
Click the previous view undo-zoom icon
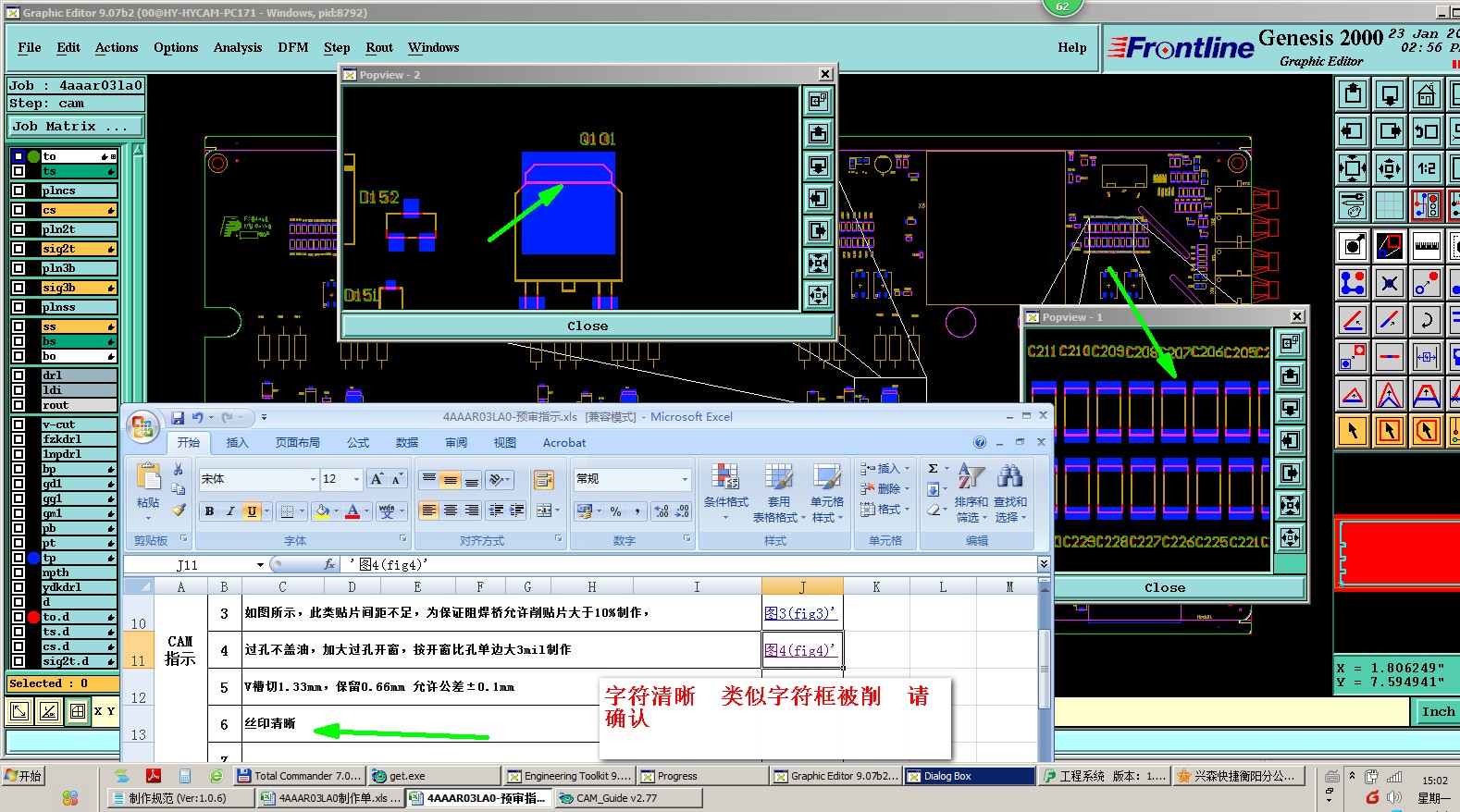click(x=1426, y=131)
